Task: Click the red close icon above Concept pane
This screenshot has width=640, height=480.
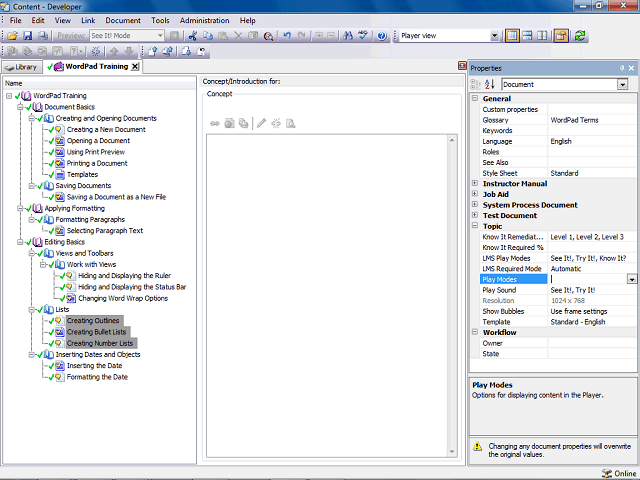Action: [x=462, y=65]
